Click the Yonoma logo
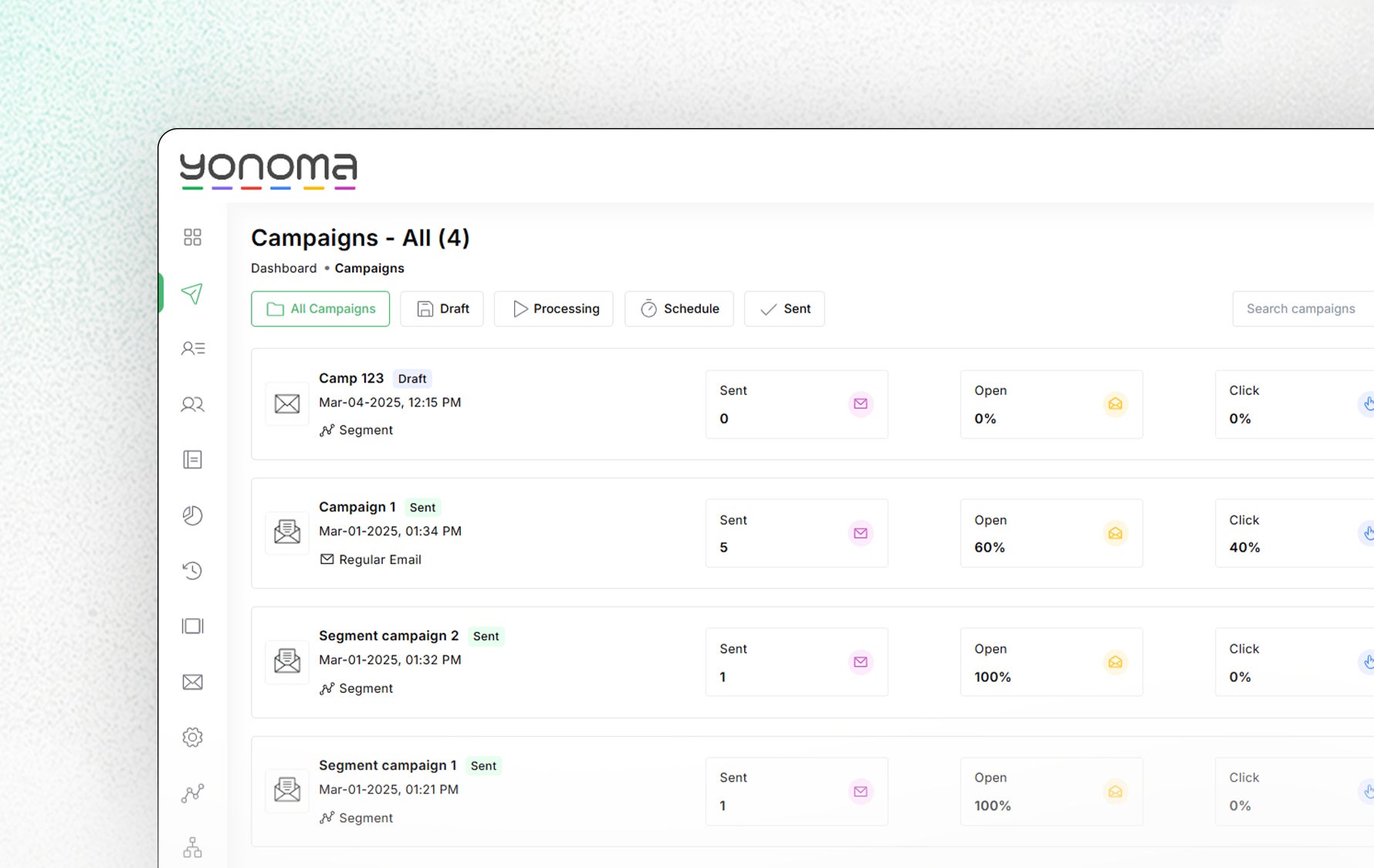1374x868 pixels. [x=268, y=171]
